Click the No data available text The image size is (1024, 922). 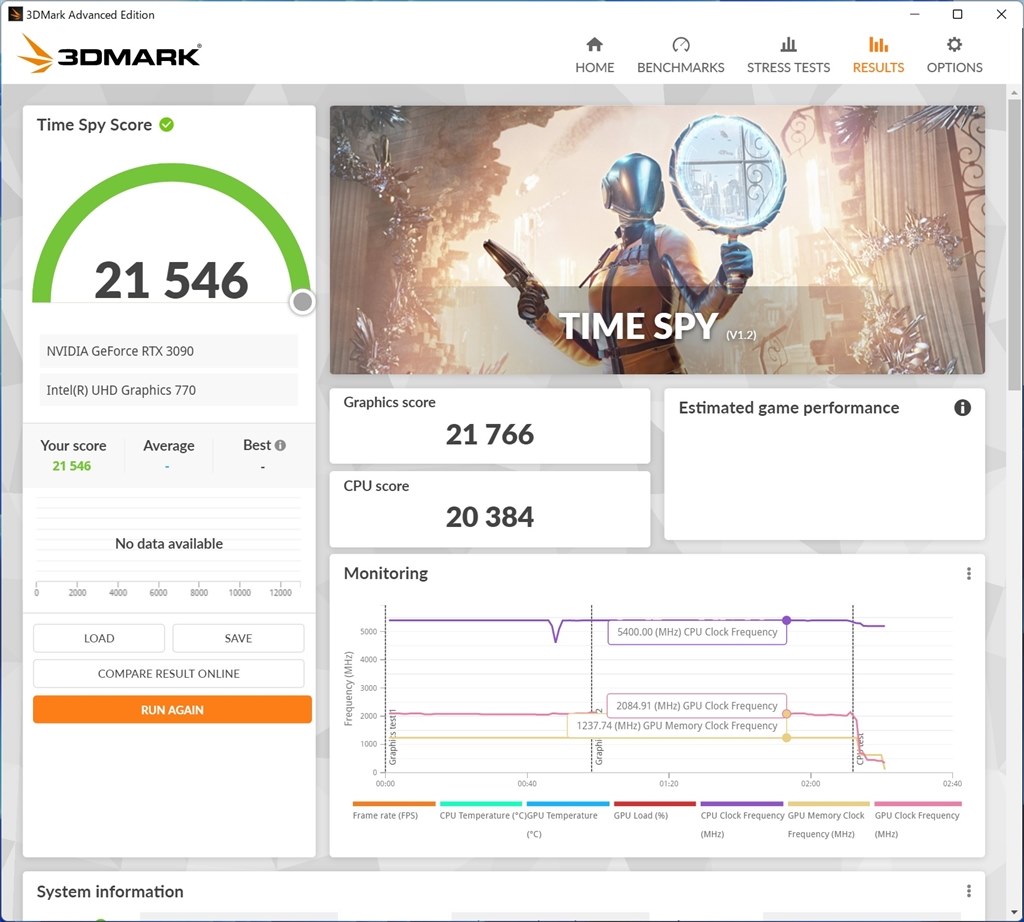pos(168,543)
